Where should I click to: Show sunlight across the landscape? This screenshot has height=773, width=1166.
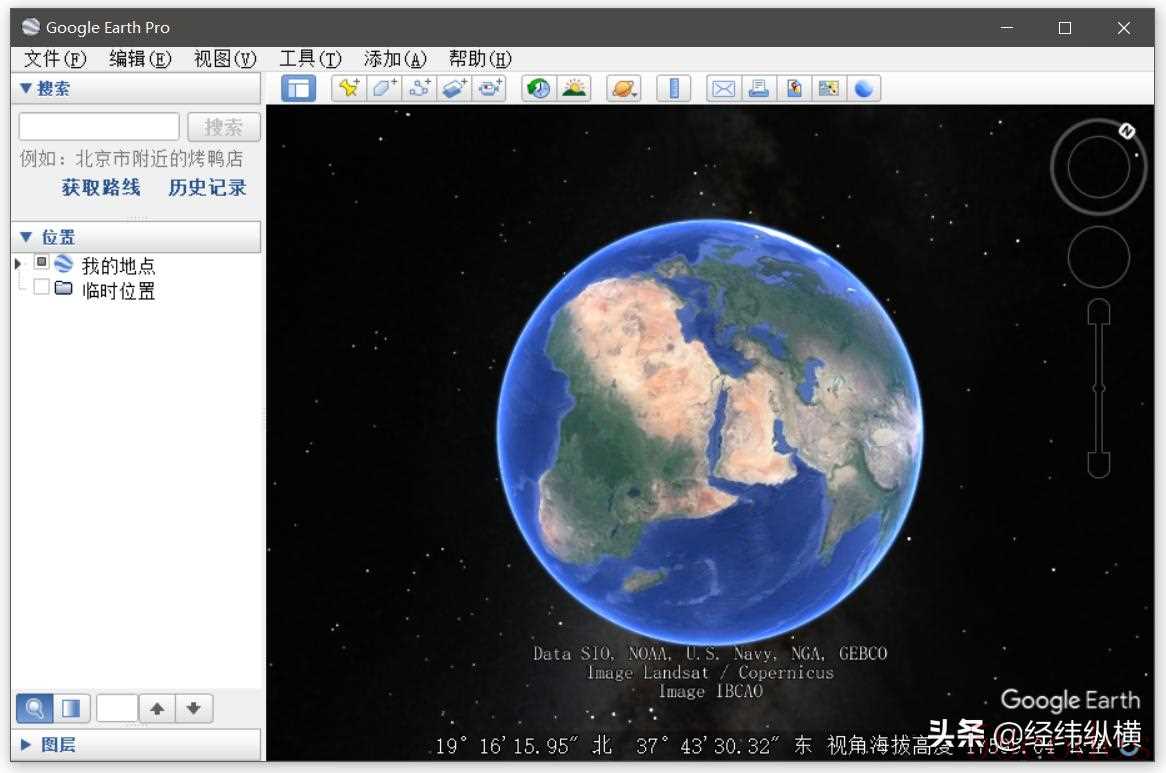(574, 88)
